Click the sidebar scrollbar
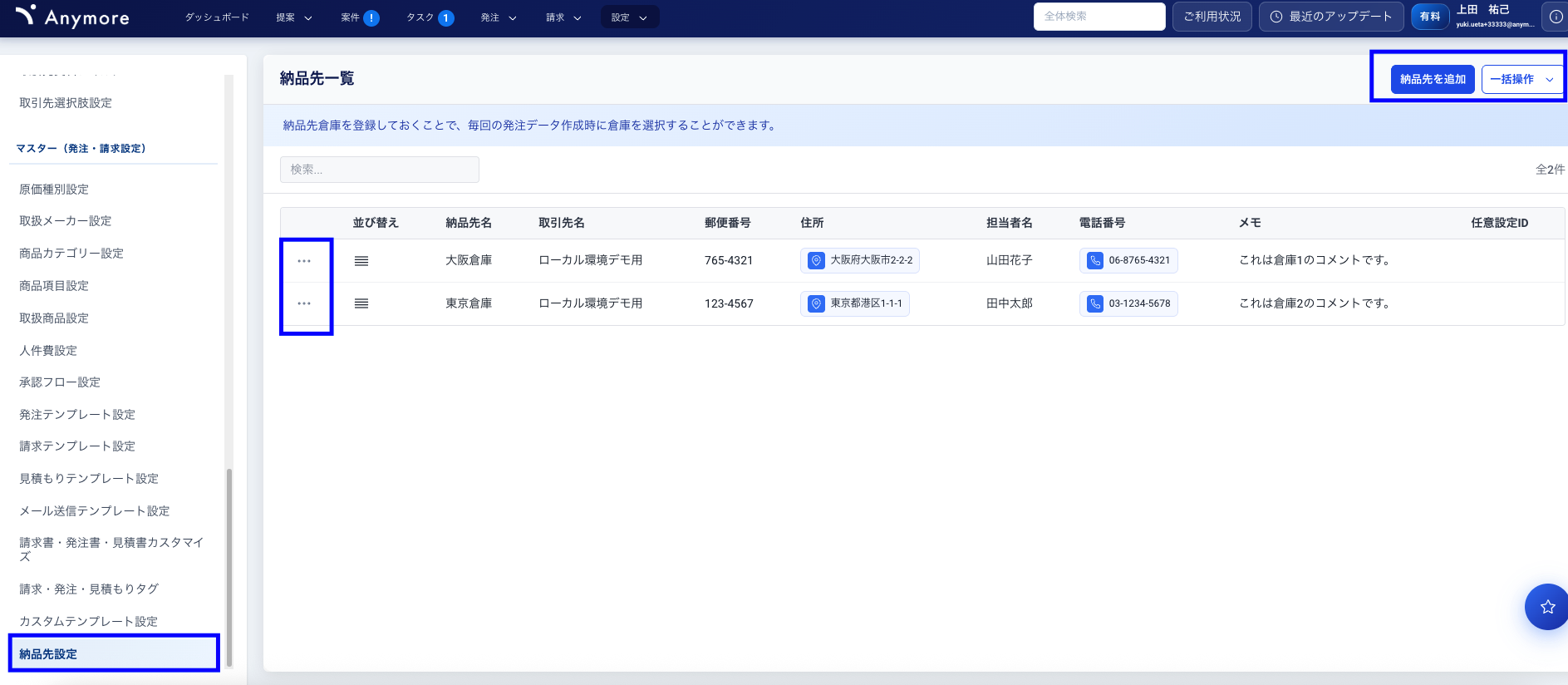This screenshot has height=685, width=1568. coord(229,567)
